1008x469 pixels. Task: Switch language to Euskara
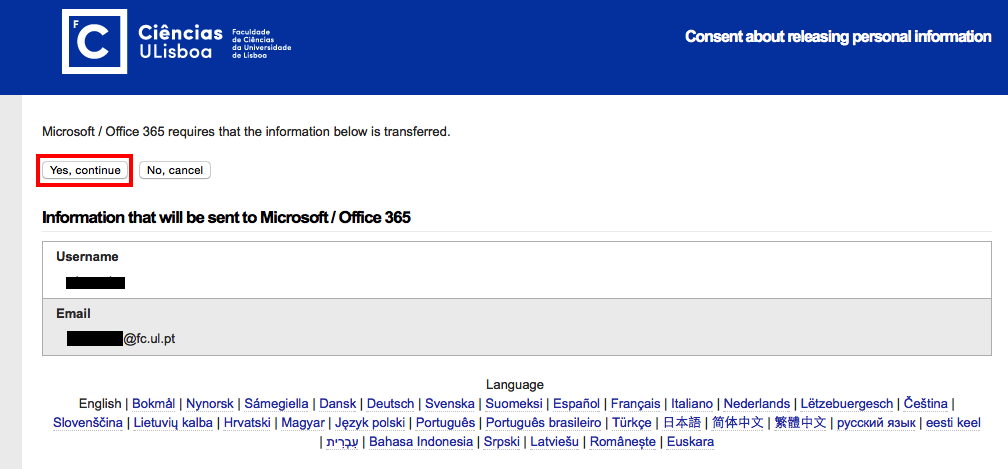pyautogui.click(x=690, y=442)
